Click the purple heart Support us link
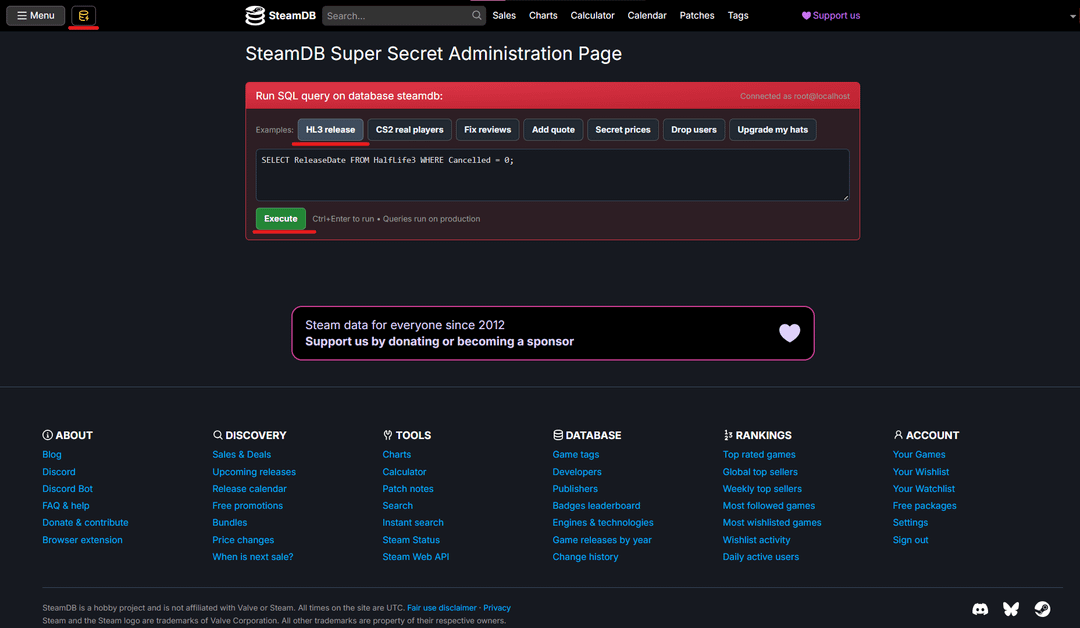 [x=830, y=16]
